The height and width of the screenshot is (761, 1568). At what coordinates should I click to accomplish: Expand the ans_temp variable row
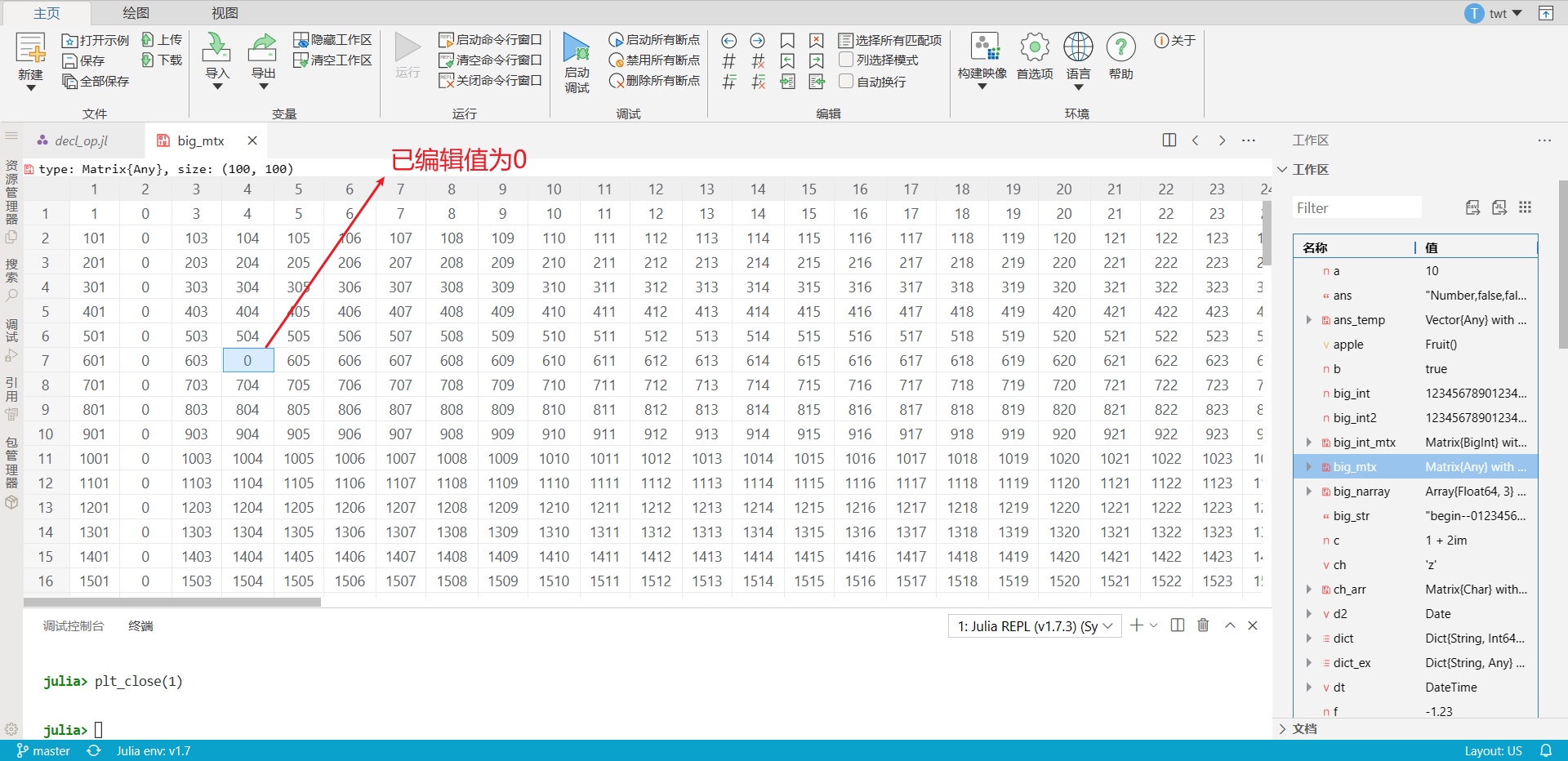tap(1308, 320)
